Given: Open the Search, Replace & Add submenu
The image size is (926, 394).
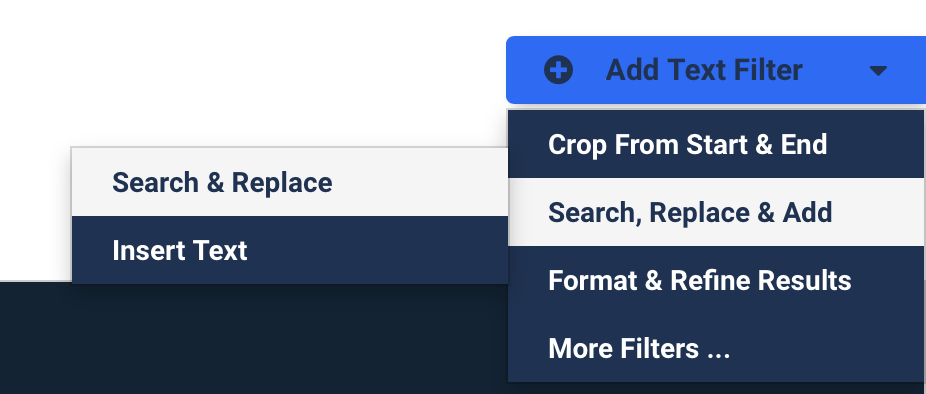Looking at the screenshot, I should coord(716,212).
